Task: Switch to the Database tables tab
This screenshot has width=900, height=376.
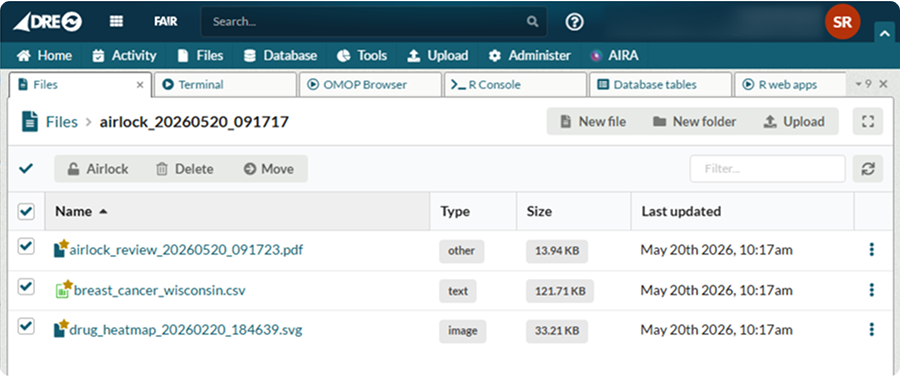Action: click(661, 84)
